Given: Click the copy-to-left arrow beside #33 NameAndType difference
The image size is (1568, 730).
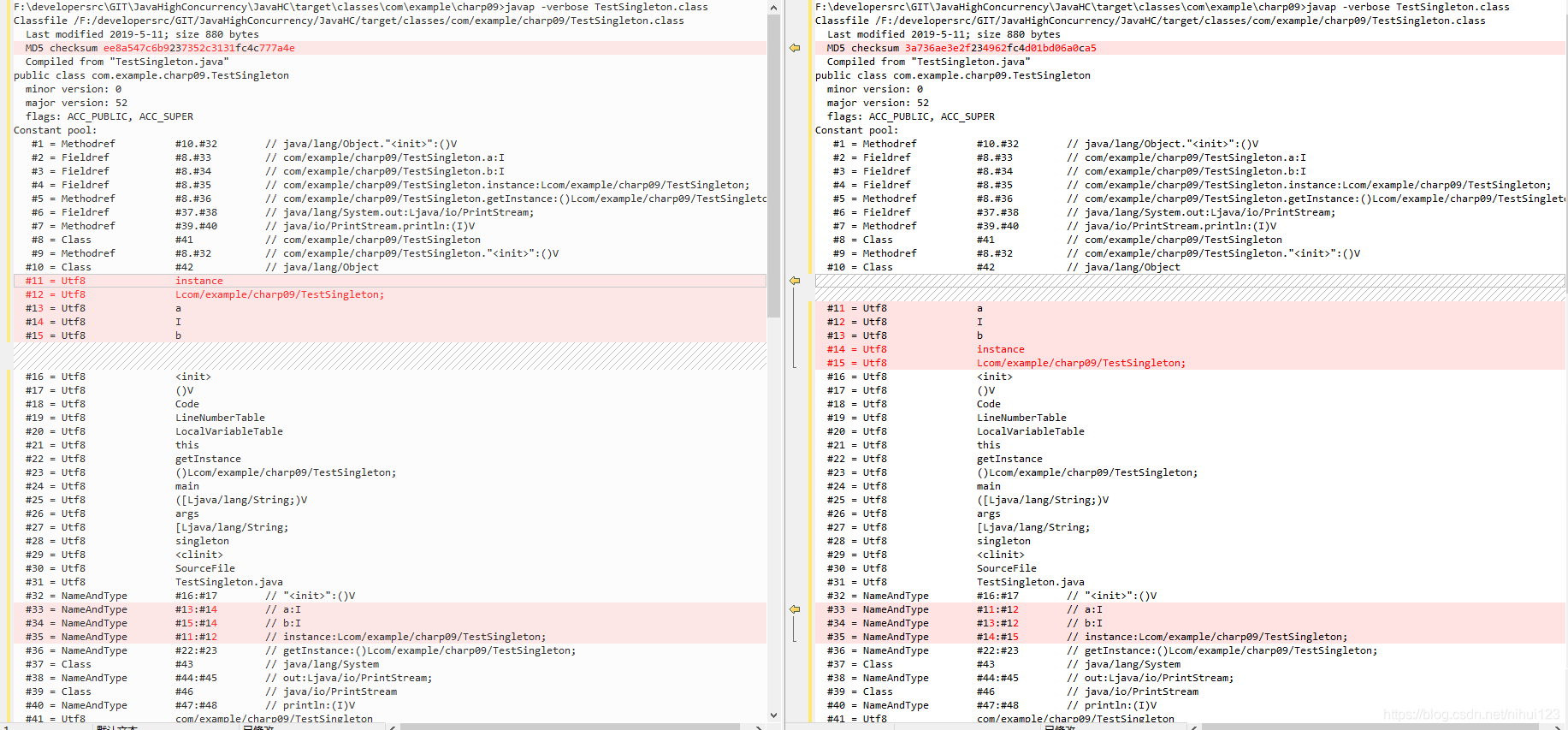Looking at the screenshot, I should 795,609.
